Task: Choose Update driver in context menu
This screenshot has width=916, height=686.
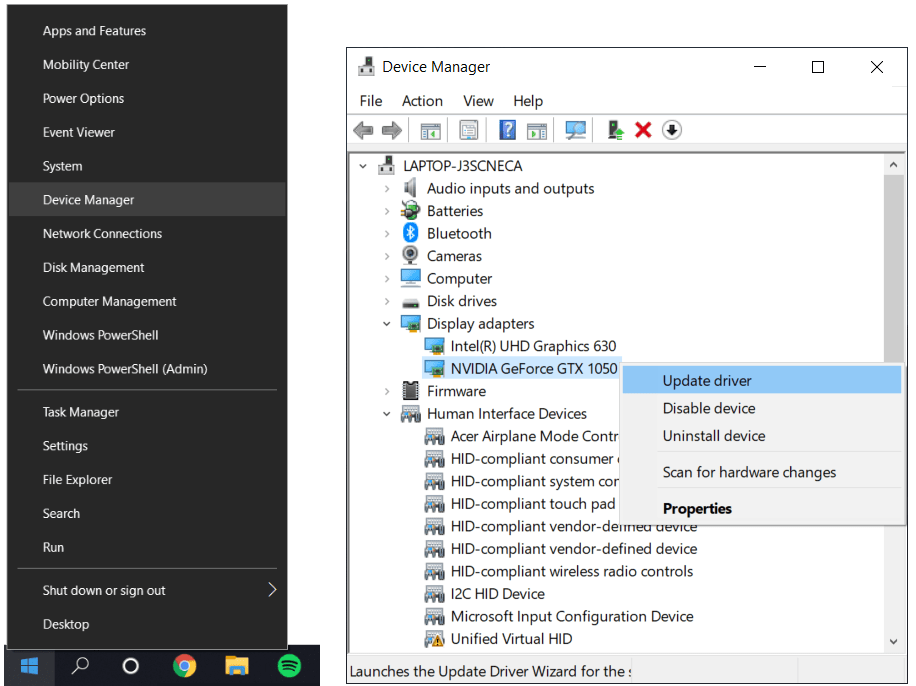Action: (762, 380)
